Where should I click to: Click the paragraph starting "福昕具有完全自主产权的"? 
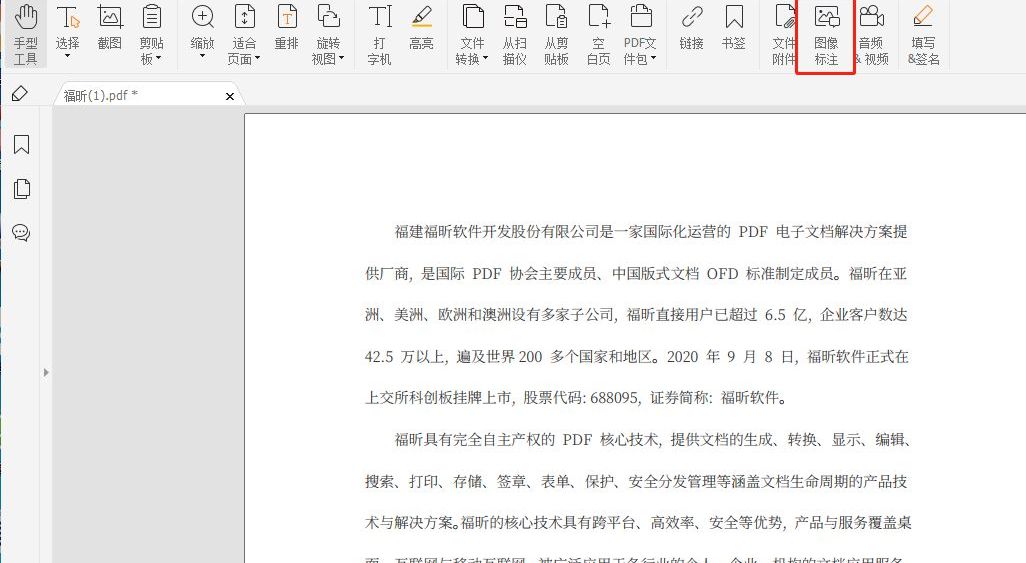652,439
